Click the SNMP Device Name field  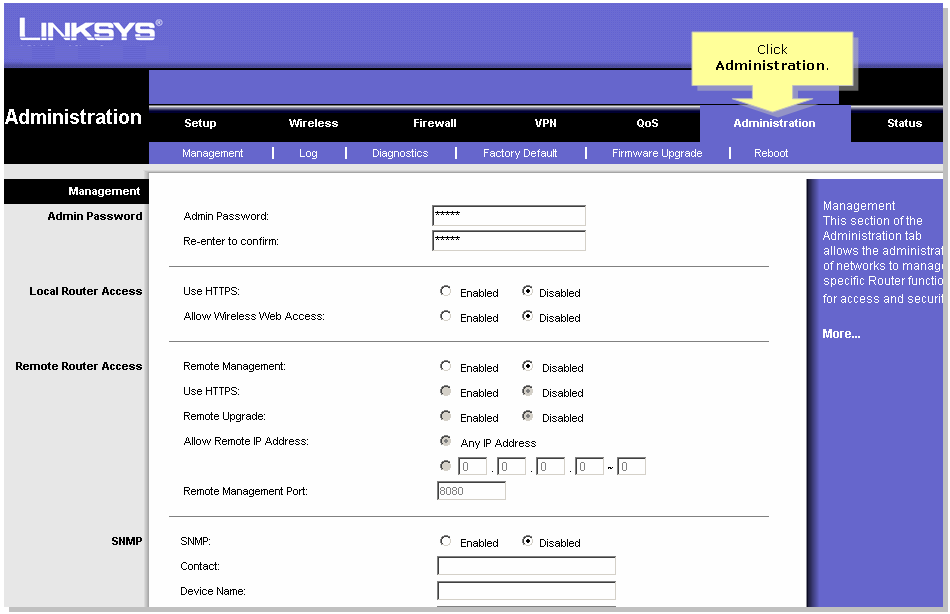(526, 591)
